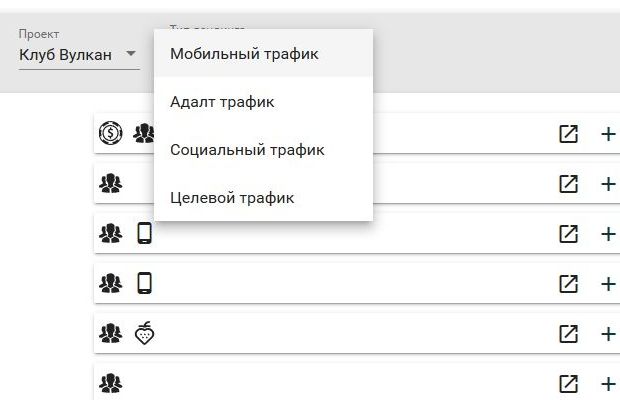The image size is (620, 400).
Task: Click the dollar chip icon in first row
Action: point(111,133)
